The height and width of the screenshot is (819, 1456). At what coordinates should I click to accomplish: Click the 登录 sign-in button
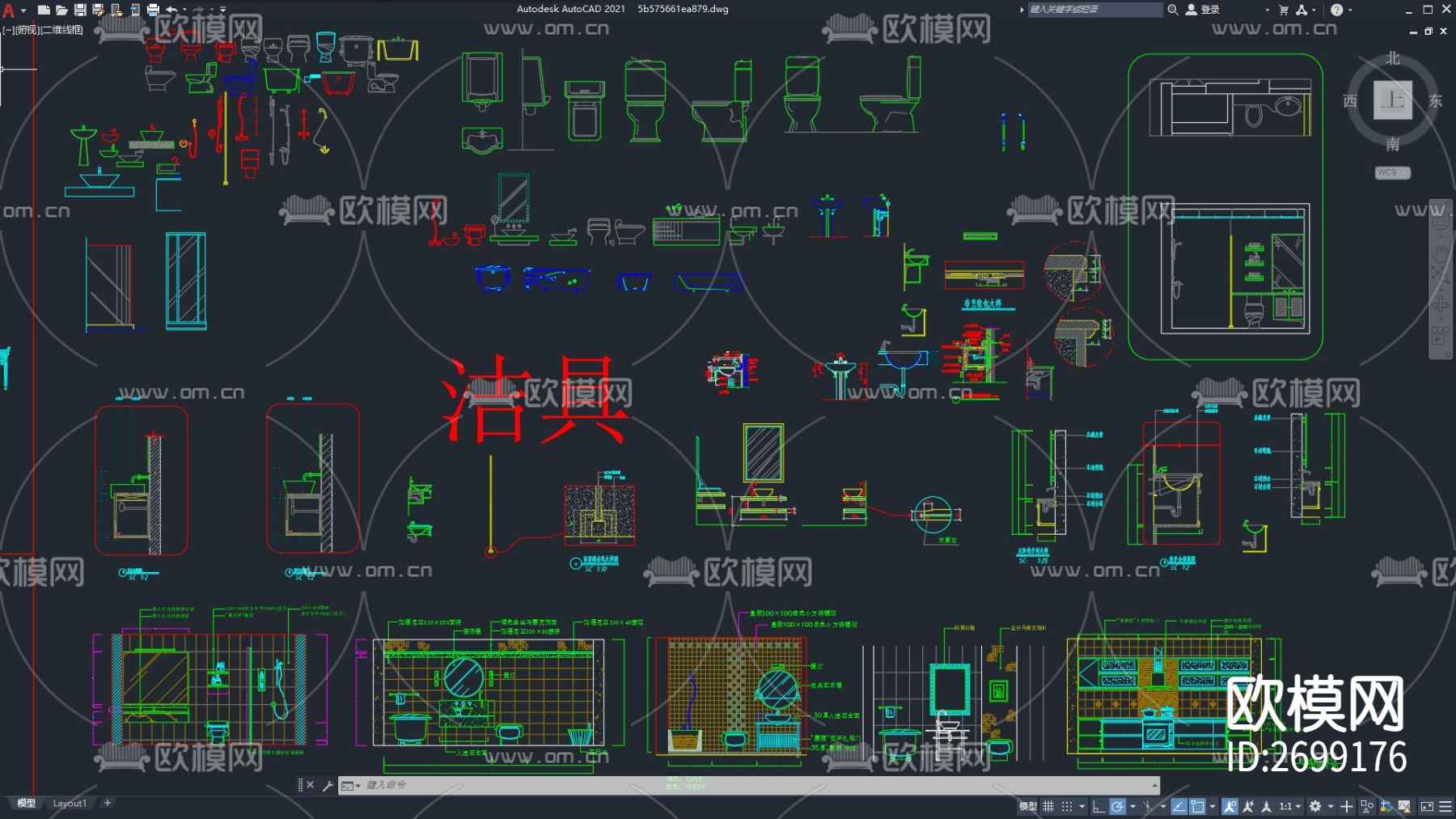click(x=1203, y=10)
